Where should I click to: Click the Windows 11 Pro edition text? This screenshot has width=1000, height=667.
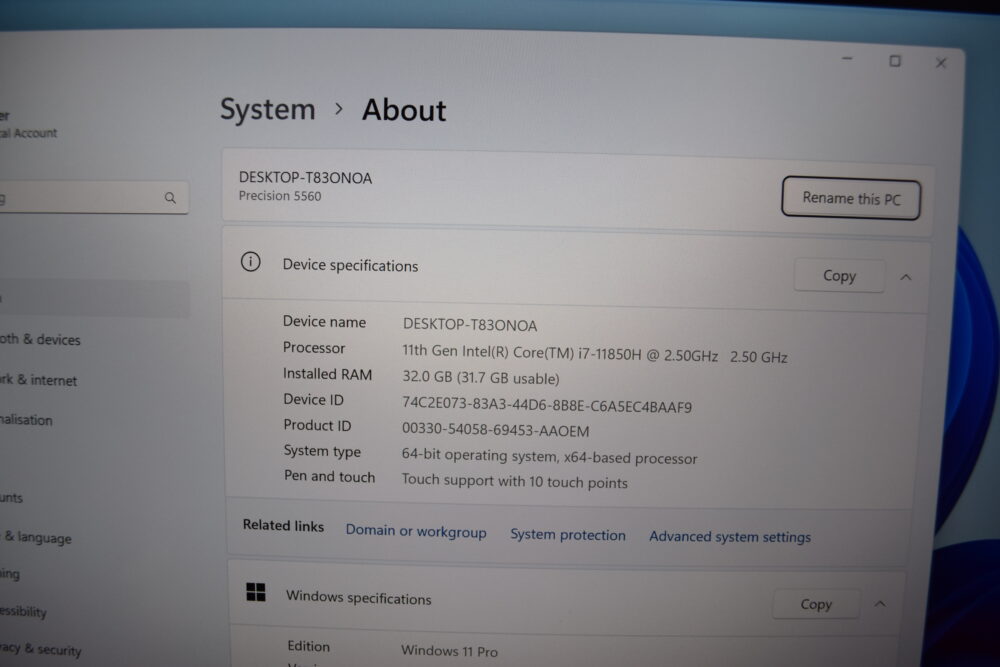(x=449, y=651)
